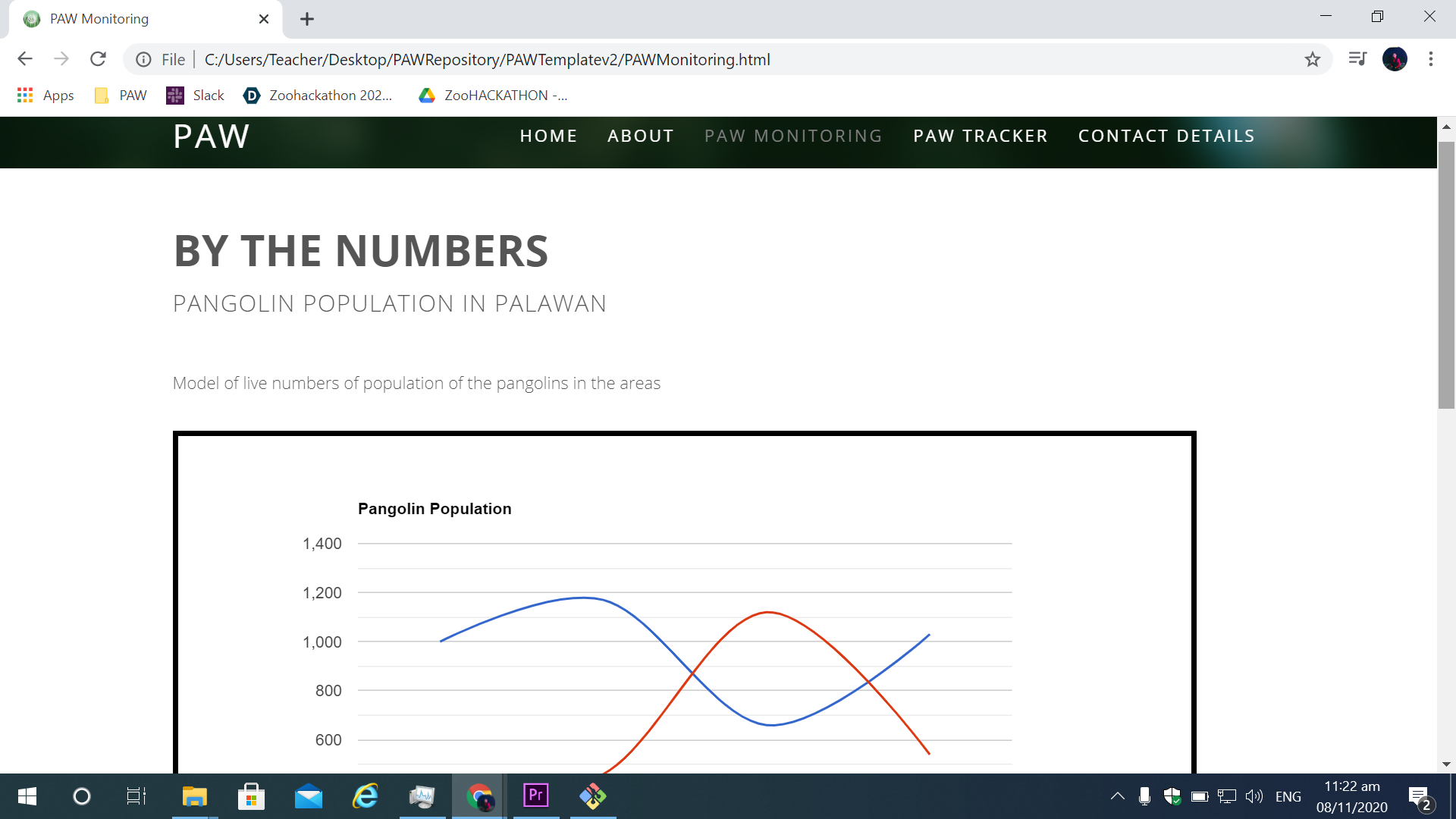Open PAW TRACKER navigation item
This screenshot has height=819, width=1456.
tap(980, 136)
